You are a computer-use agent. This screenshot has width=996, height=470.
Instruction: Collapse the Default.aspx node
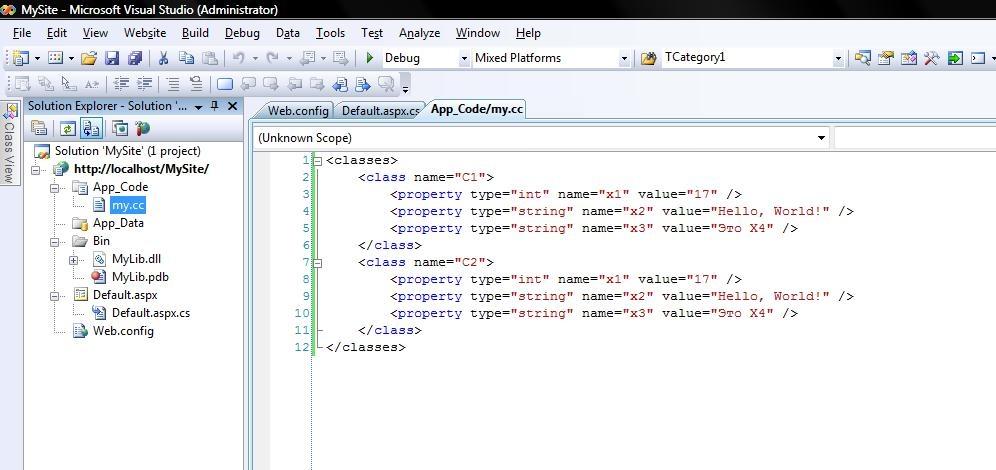(54, 296)
